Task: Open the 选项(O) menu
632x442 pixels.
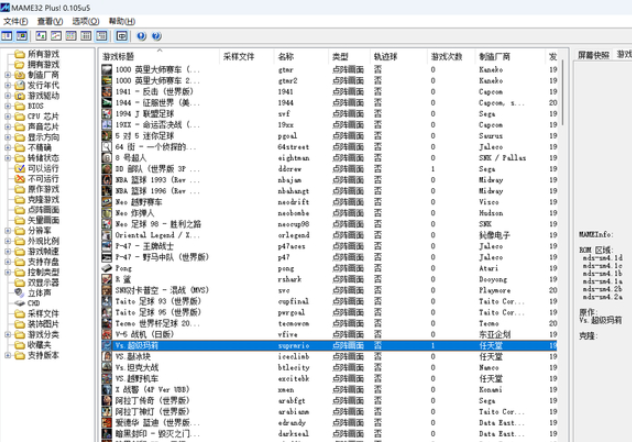Action: click(85, 21)
